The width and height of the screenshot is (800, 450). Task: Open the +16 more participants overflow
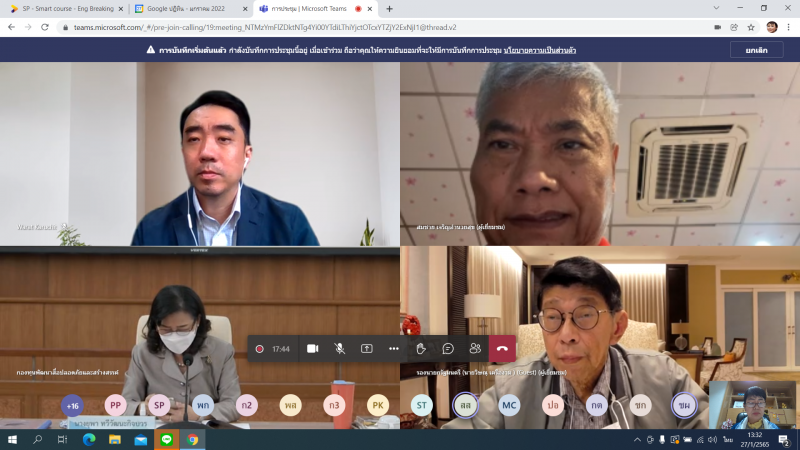click(x=72, y=406)
